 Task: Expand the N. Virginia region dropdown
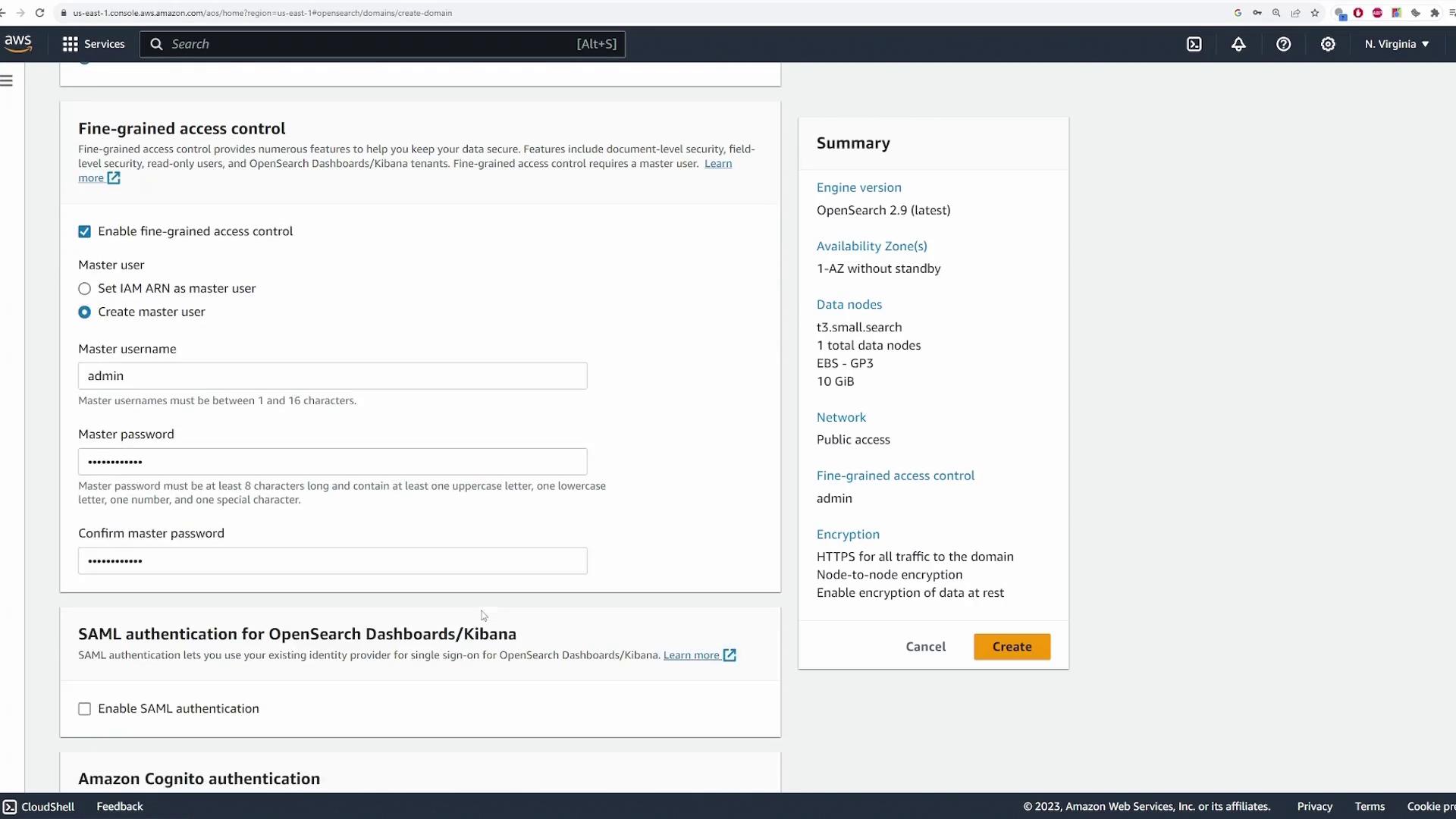click(1396, 44)
